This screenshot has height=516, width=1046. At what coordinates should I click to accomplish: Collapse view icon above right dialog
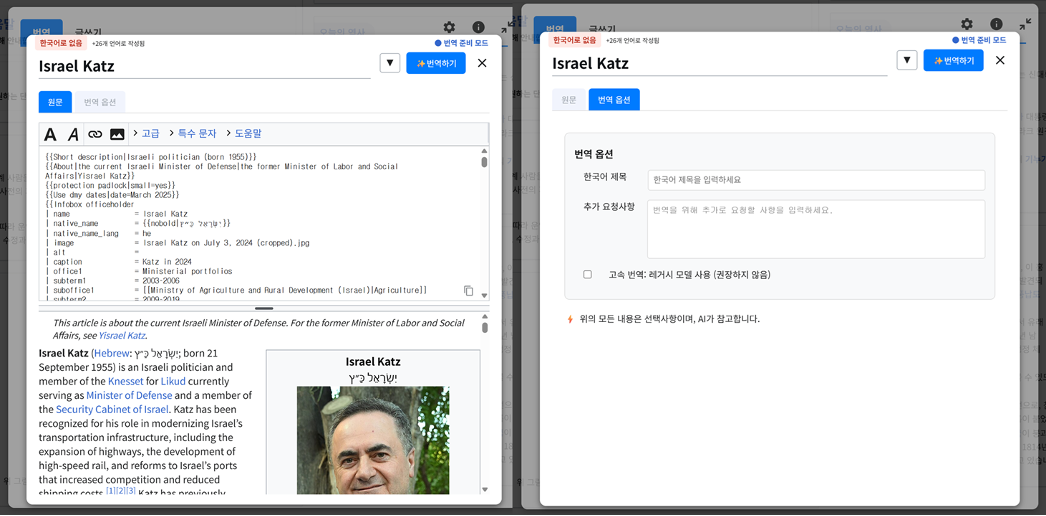point(1025,25)
